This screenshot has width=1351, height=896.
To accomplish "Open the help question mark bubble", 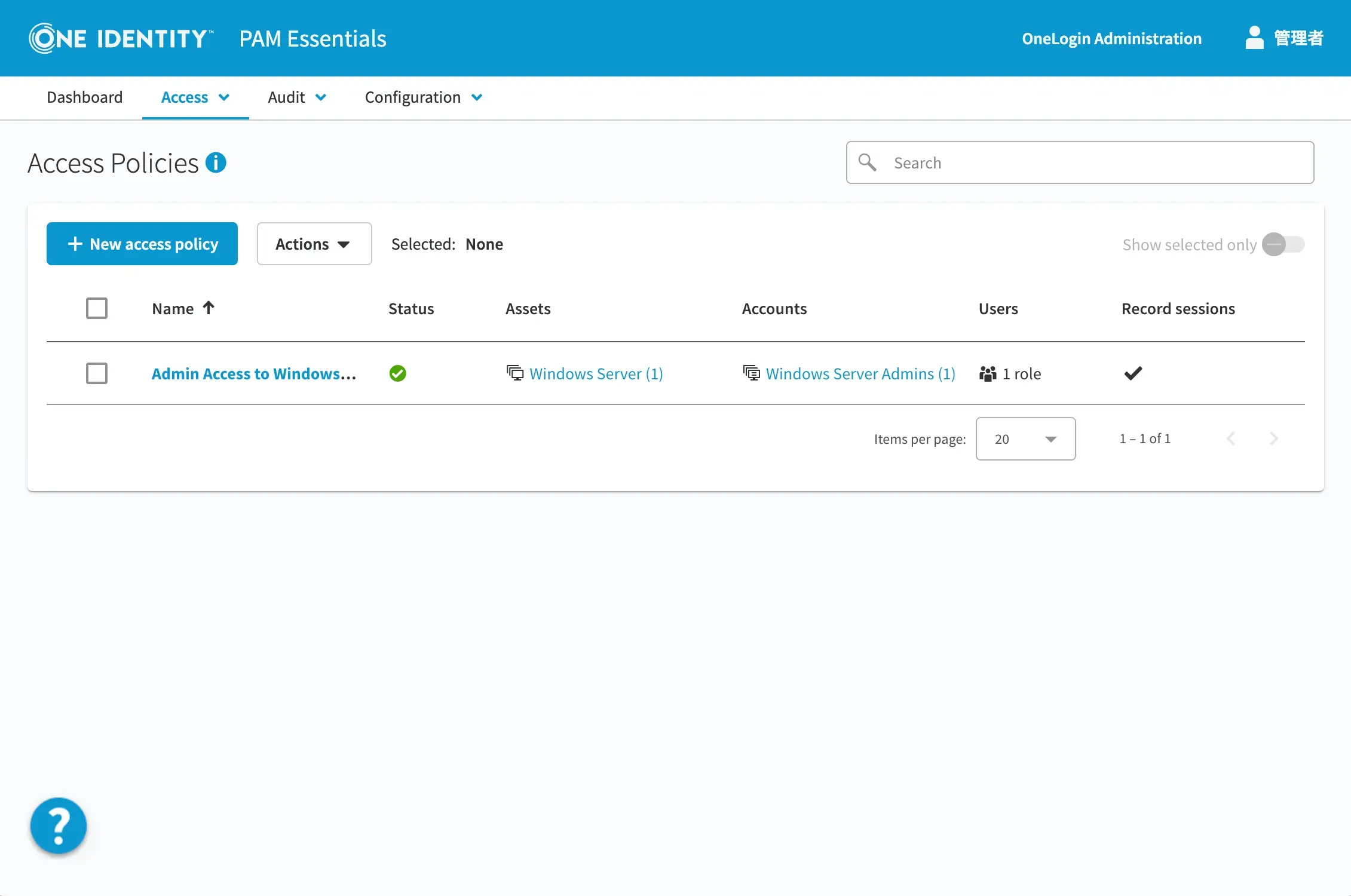I will pos(59,826).
